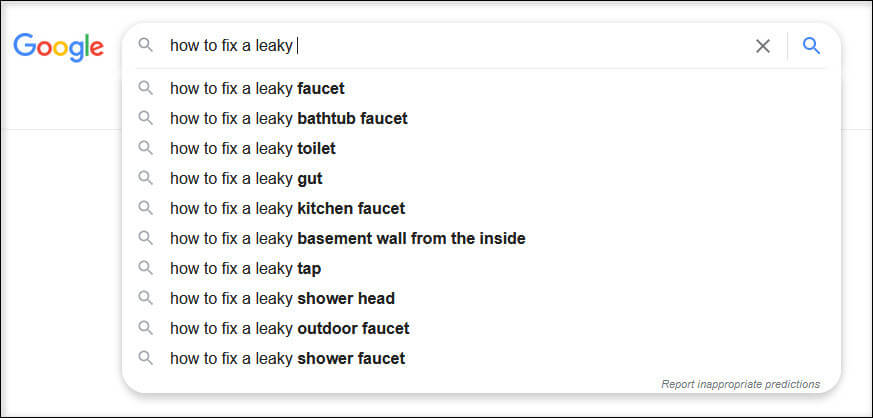The image size is (873, 418).
Task: Click magnifier icon beside leaky faucet suggestion
Action: pyautogui.click(x=145, y=88)
